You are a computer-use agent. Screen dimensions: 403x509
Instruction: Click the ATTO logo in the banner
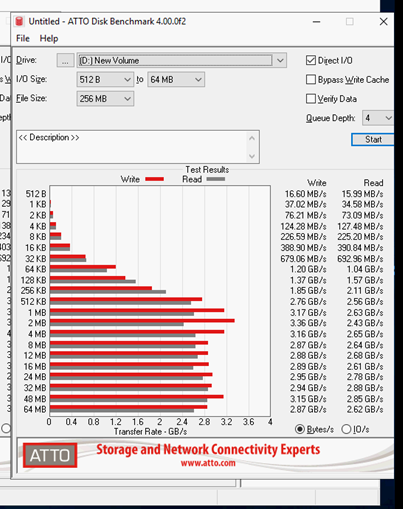(x=50, y=455)
